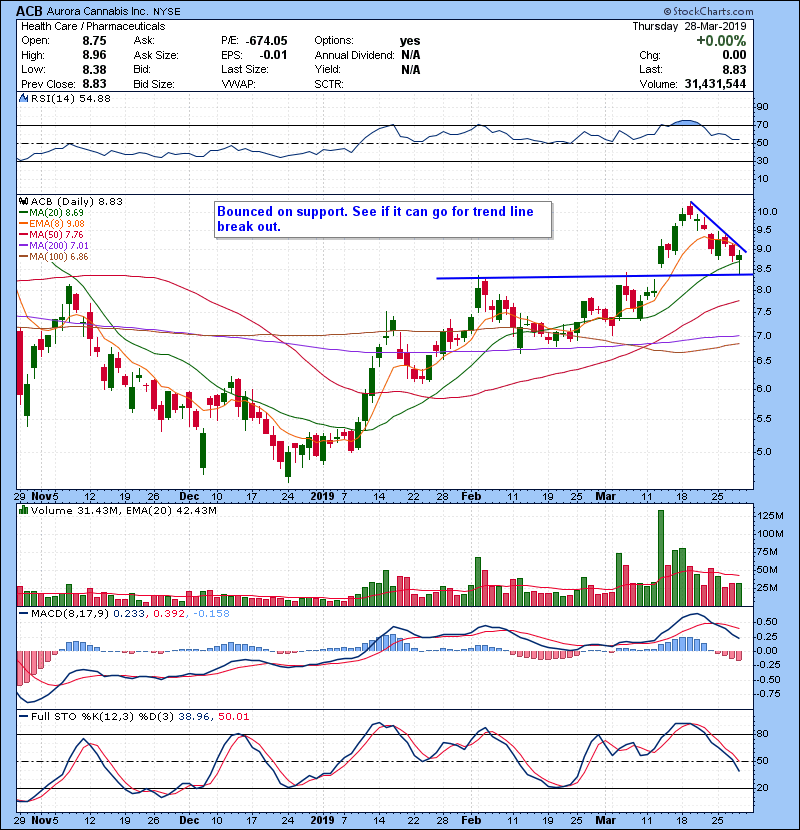
Task: Click the Options value yes
Action: (x=410, y=41)
